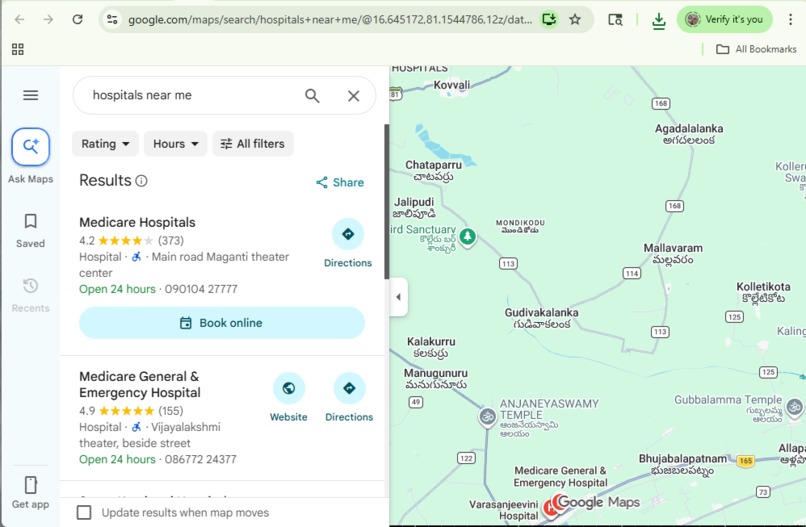Go back in browser history
Viewport: 806px width, 527px height.
coord(20,20)
